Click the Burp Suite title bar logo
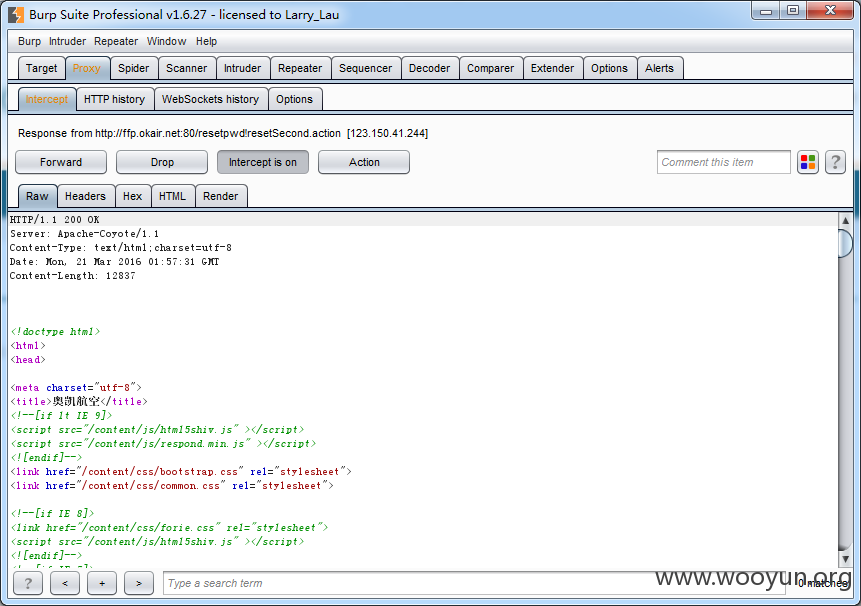Image resolution: width=861 pixels, height=606 pixels. coord(16,15)
